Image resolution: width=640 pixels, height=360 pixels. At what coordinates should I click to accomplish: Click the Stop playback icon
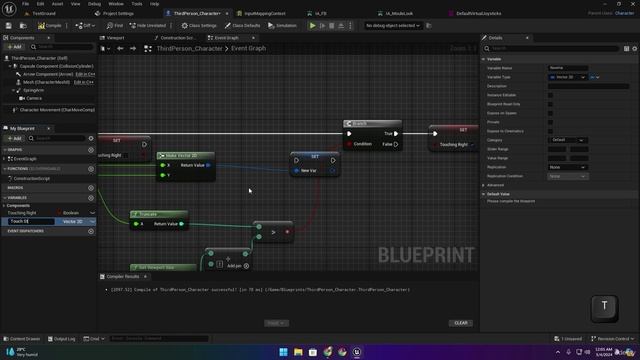pyautogui.click(x=331, y=26)
